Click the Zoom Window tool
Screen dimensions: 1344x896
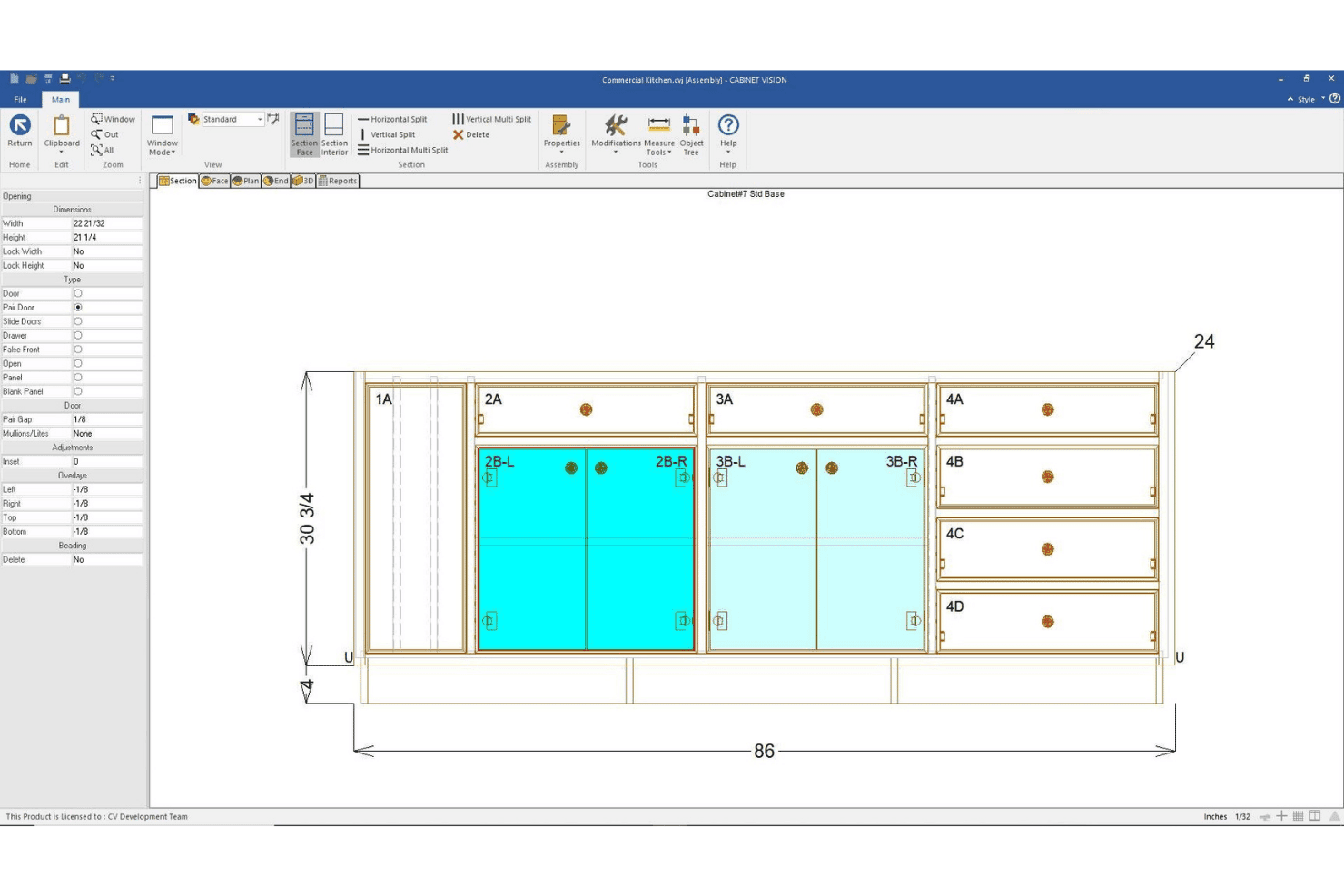tap(113, 119)
